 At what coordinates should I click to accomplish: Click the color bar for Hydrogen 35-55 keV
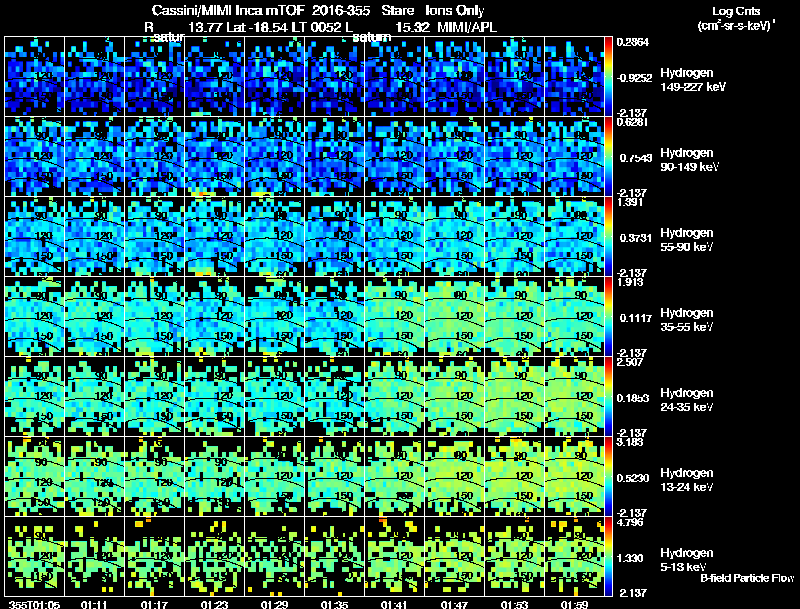[x=608, y=317]
